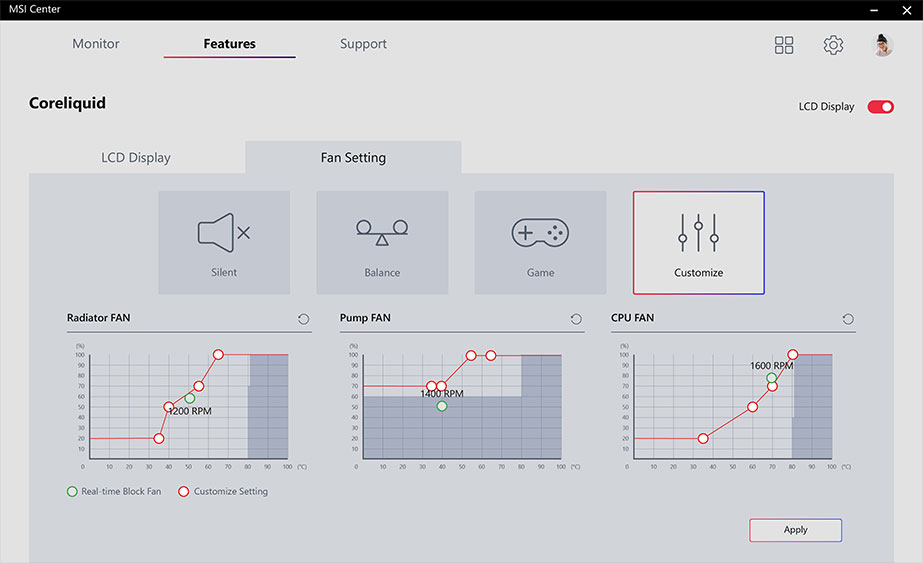923x563 pixels.
Task: Click the Apply button
Action: (795, 530)
